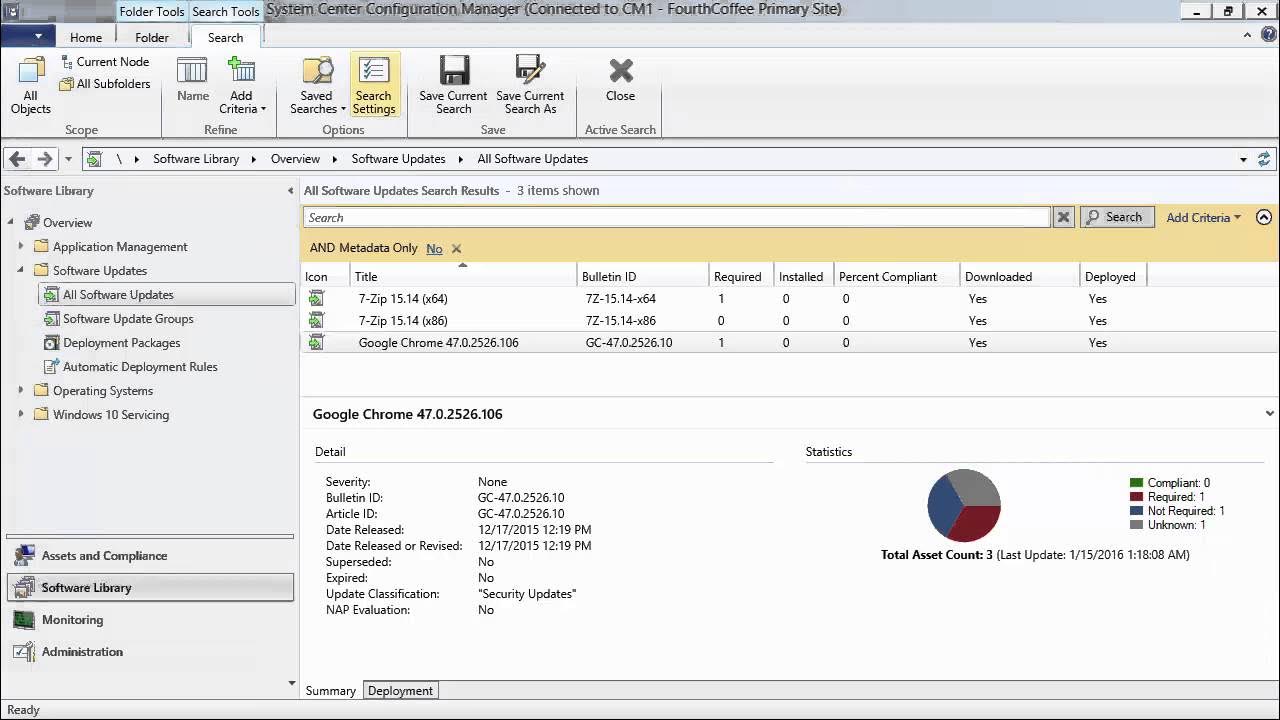1280x720 pixels.
Task: Collapse the search criteria panel chevron
Action: click(x=1264, y=217)
